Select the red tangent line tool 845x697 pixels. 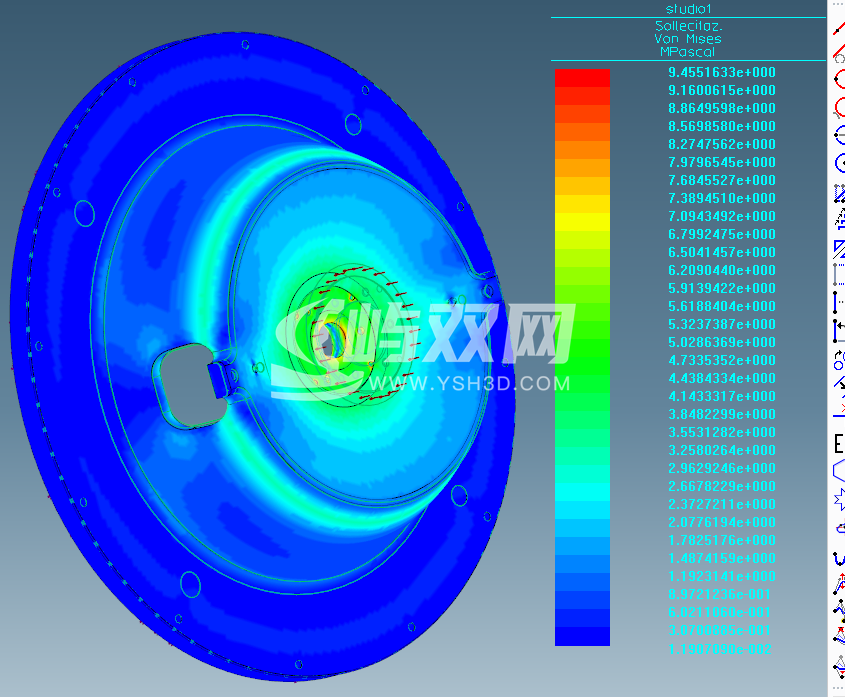[839, 53]
